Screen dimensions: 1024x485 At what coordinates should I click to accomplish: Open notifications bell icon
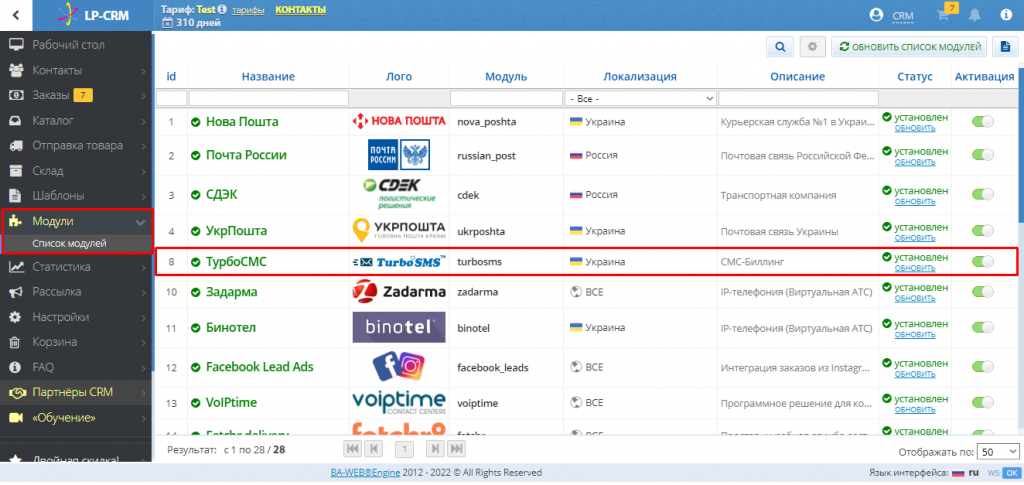click(974, 15)
